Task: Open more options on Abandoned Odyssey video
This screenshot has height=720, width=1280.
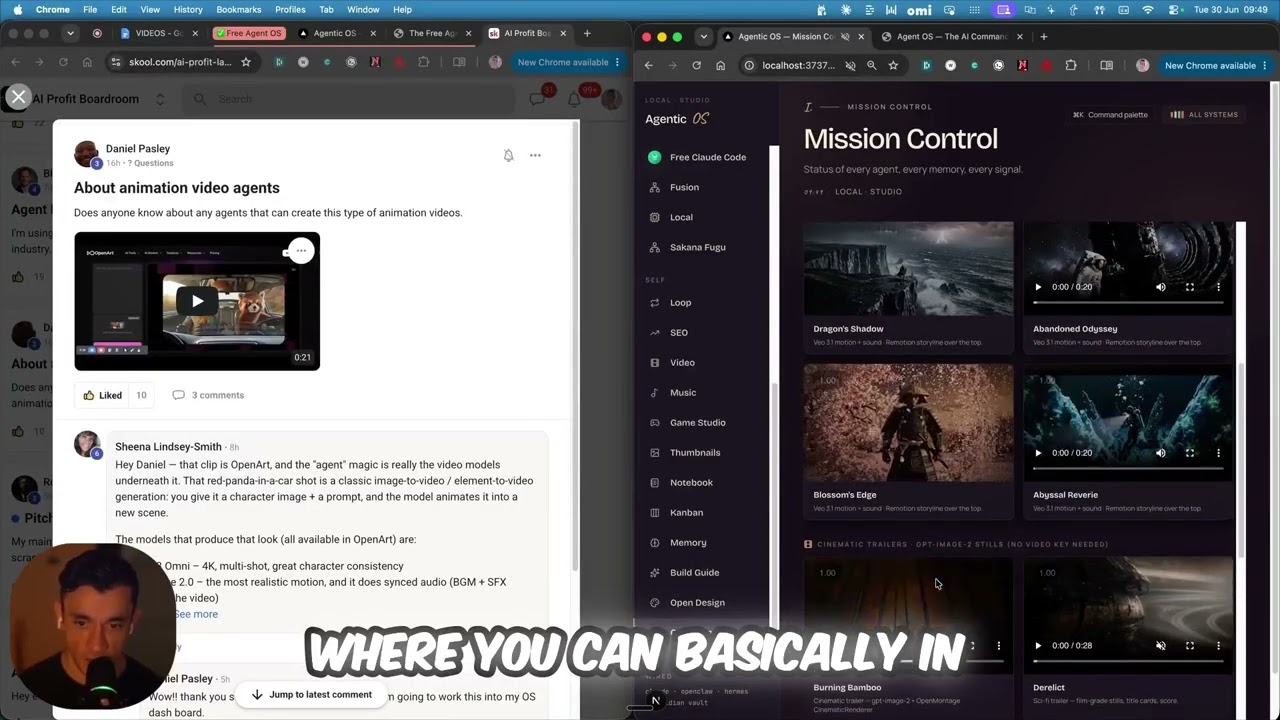Action: pos(1218,287)
